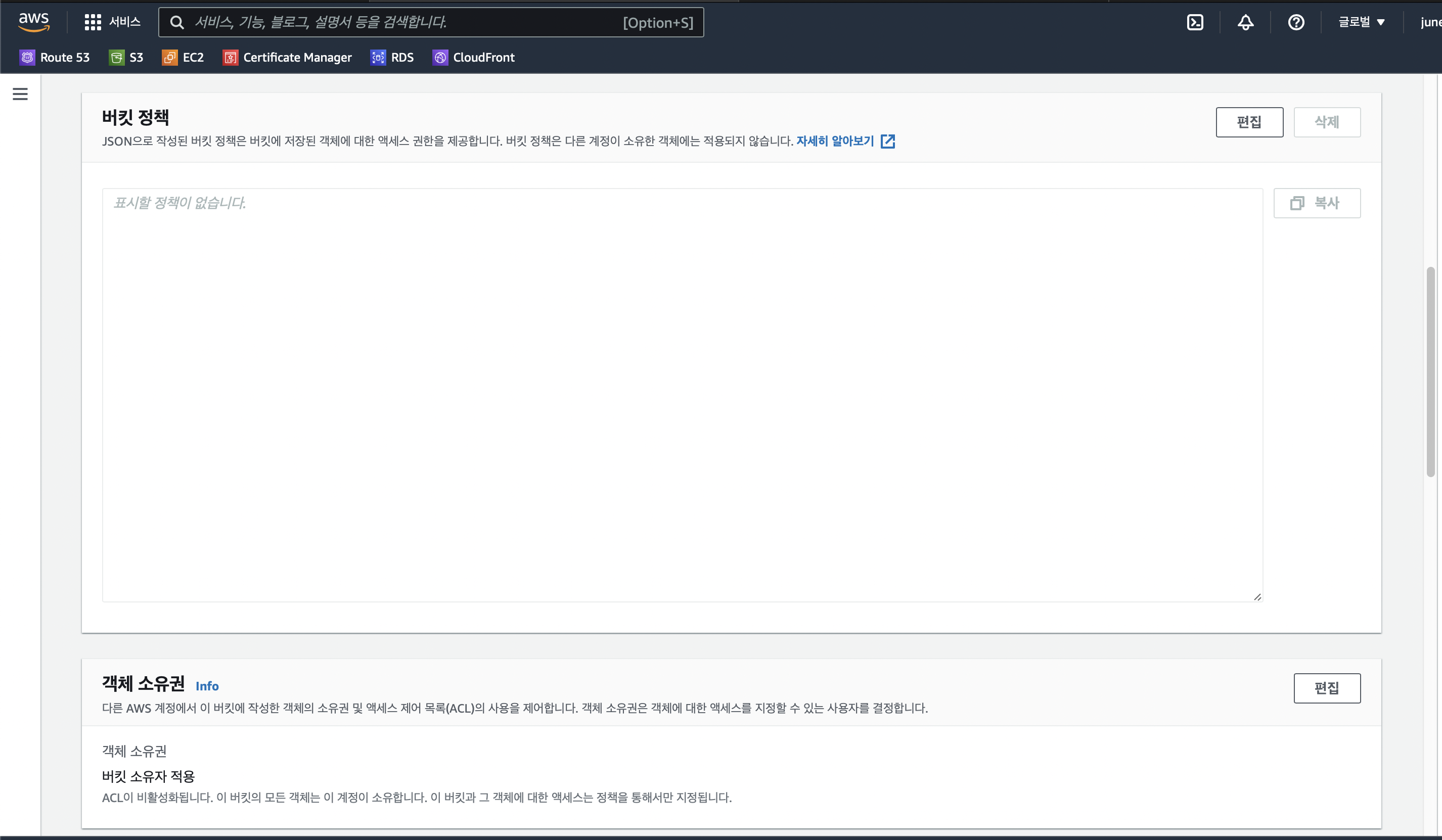Edit the 객체 소유권 settings
Image resolution: width=1442 pixels, height=840 pixels.
[x=1327, y=688]
